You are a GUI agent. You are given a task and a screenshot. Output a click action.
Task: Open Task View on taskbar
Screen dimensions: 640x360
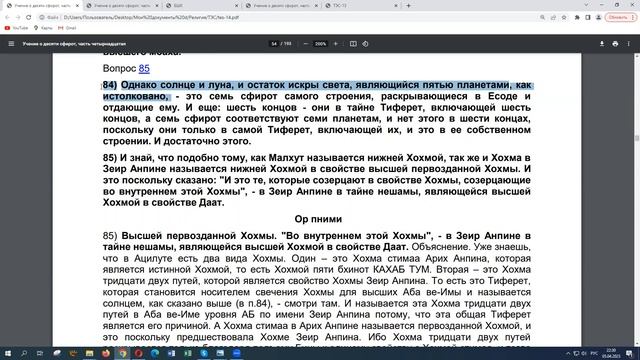[40, 353]
